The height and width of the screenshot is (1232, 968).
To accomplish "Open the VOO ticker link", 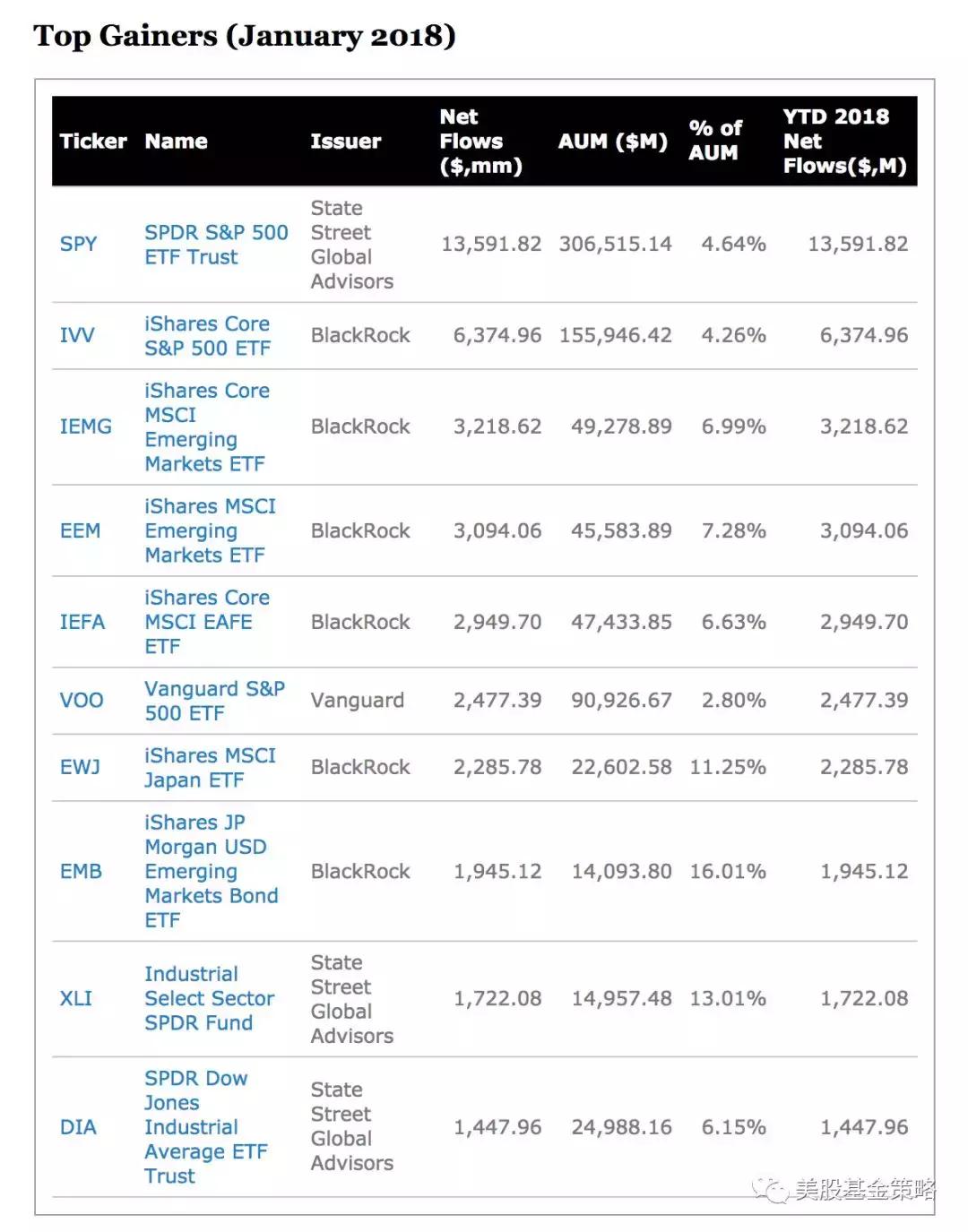I will point(82,701).
